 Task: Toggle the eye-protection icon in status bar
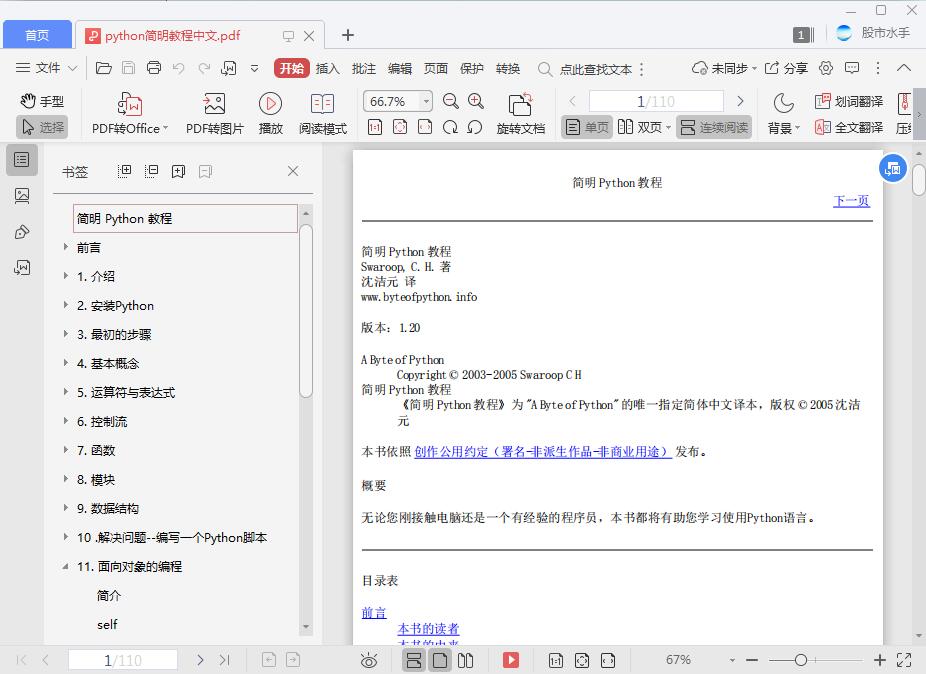point(369,660)
